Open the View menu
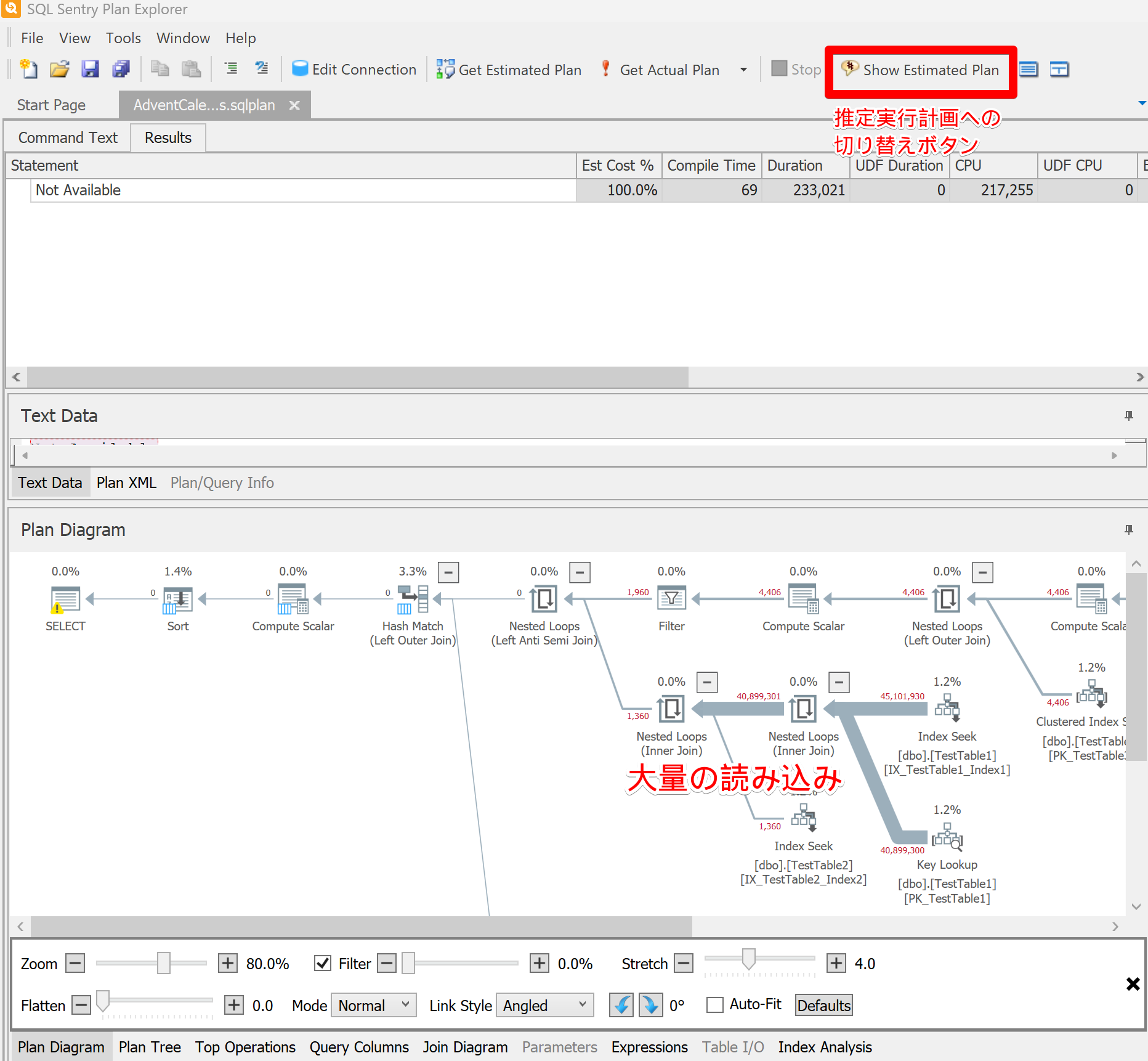 (75, 38)
